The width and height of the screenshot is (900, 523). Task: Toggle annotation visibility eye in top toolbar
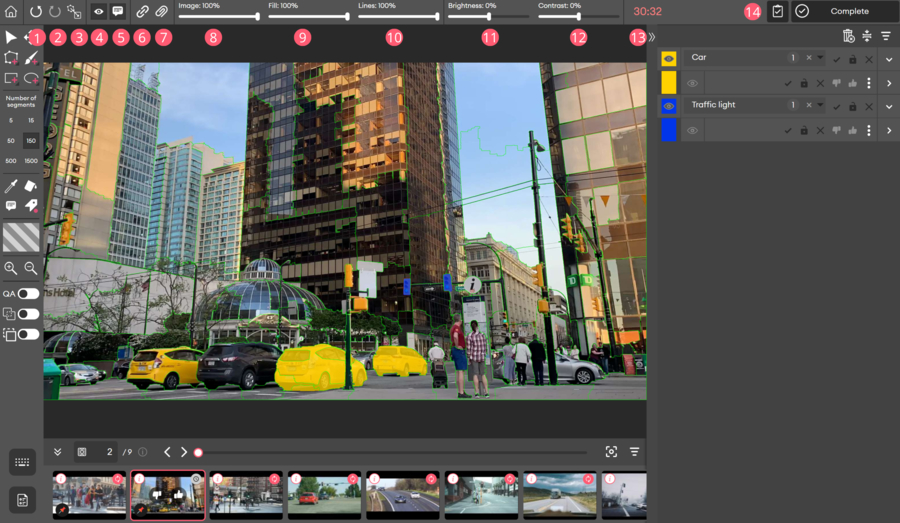[99, 11]
